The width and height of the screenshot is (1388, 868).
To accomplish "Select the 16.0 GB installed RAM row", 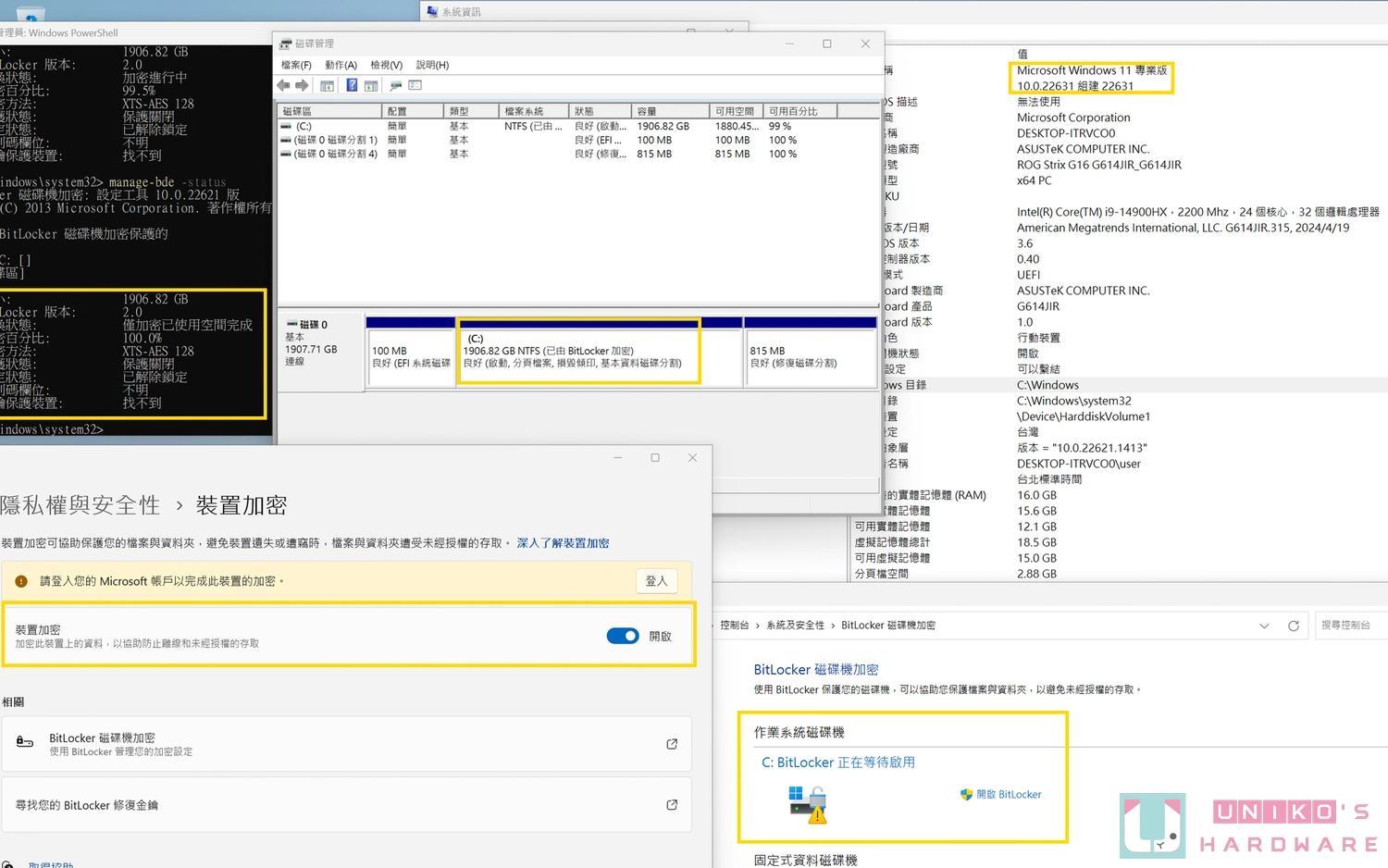I will (1036, 495).
